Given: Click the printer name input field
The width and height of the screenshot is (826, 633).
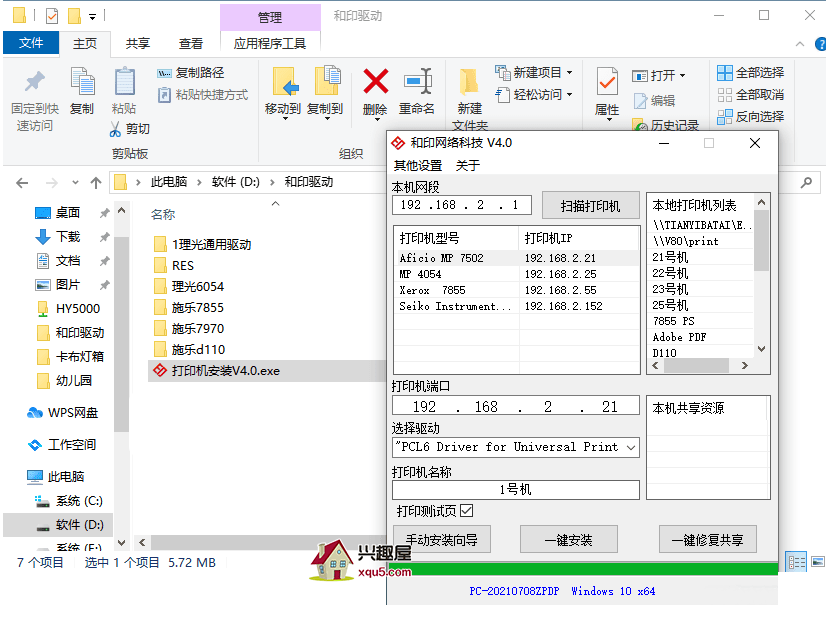Looking at the screenshot, I should pos(516,490).
